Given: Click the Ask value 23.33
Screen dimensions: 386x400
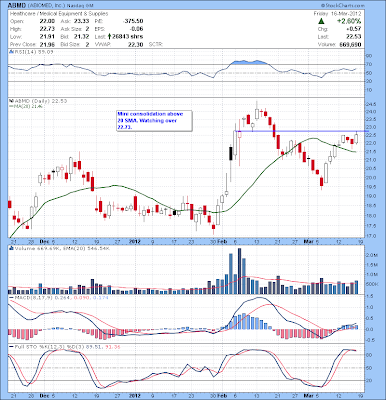Looking at the screenshot, I should [x=82, y=21].
